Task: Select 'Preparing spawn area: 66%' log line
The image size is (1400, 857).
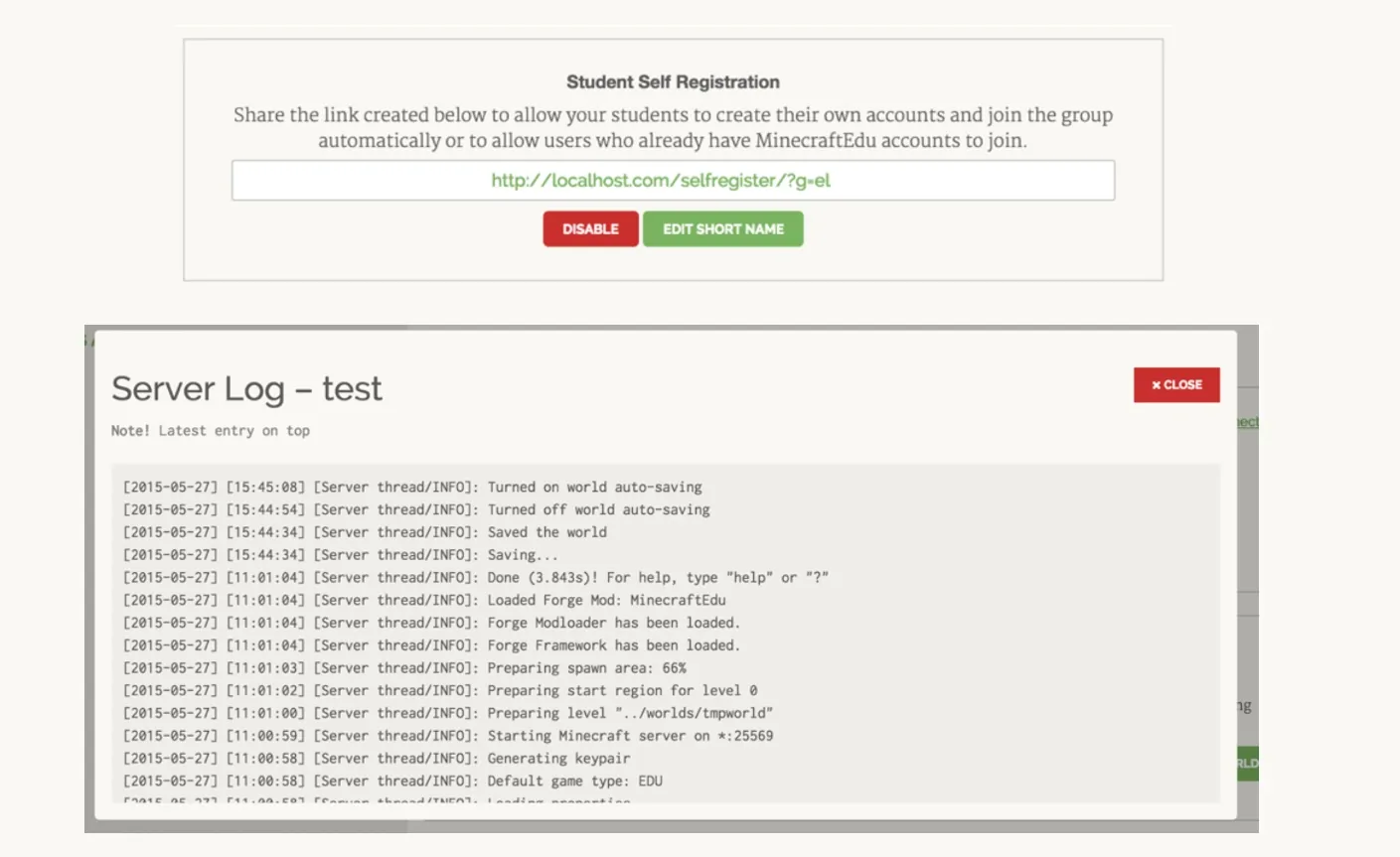Action: click(404, 668)
